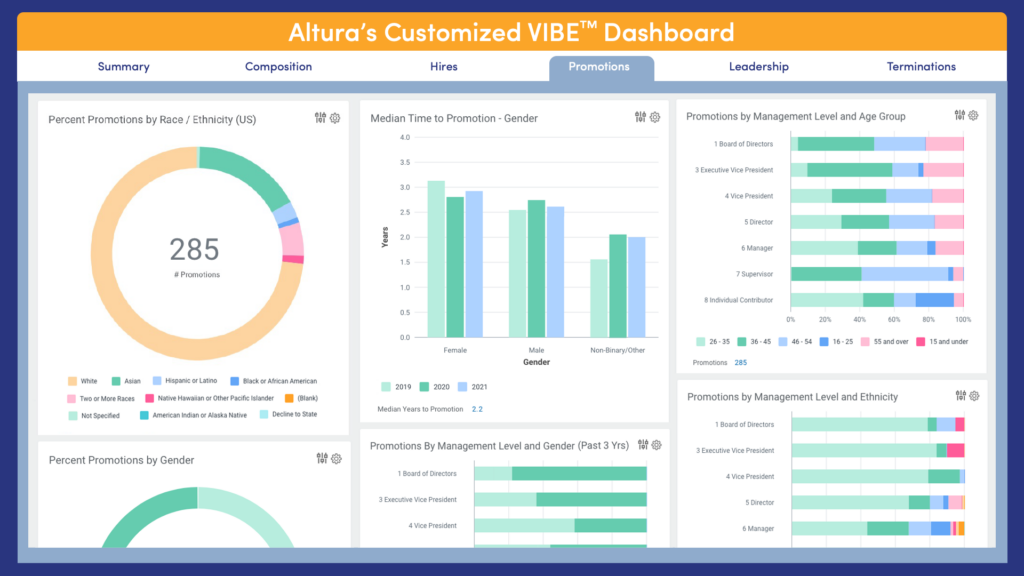
Task: Toggle the 2021 series legend
Action: click(472, 387)
